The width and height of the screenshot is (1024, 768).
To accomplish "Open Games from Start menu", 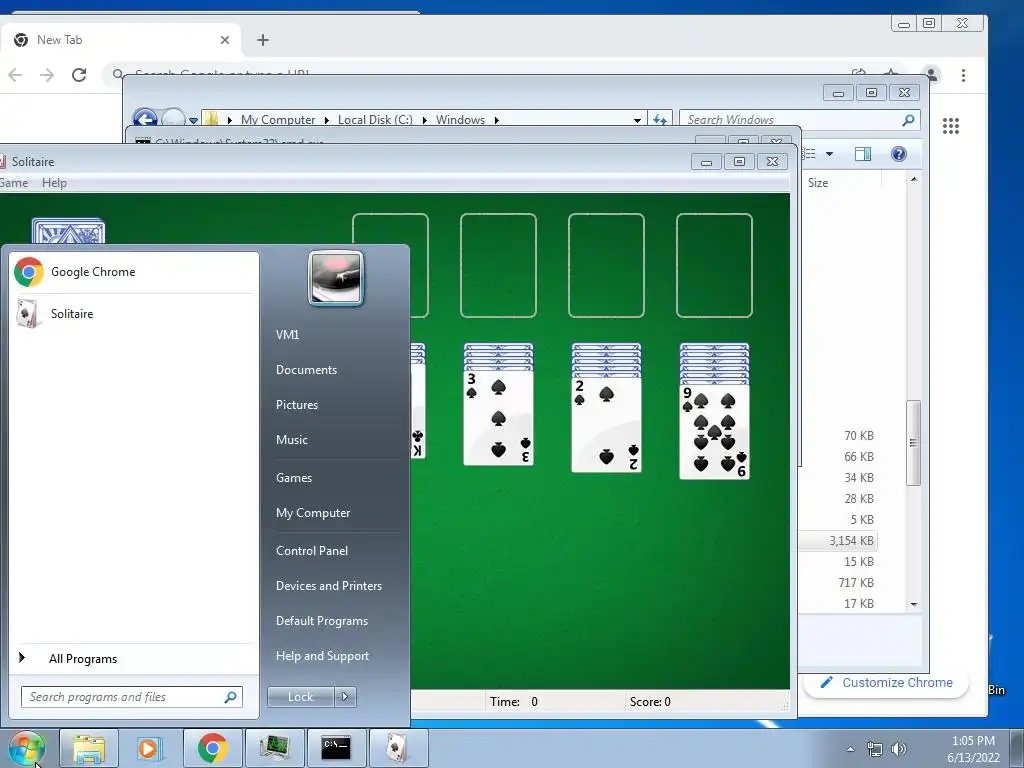I will (294, 478).
